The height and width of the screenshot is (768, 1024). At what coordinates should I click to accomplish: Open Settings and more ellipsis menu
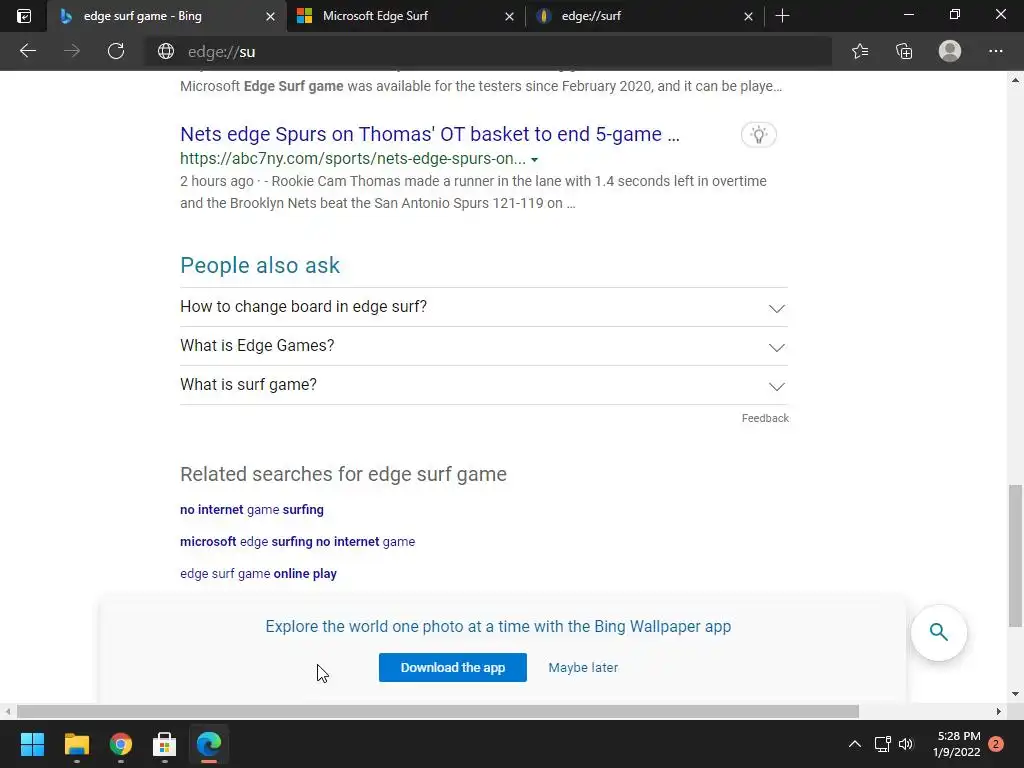(x=995, y=51)
